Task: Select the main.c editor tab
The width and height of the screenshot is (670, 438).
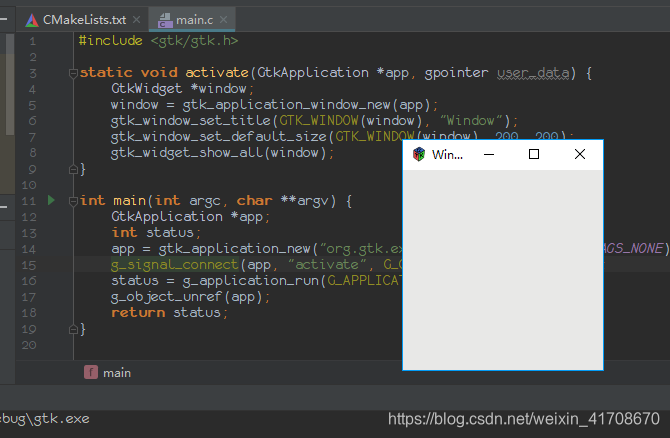Action: [x=194, y=20]
